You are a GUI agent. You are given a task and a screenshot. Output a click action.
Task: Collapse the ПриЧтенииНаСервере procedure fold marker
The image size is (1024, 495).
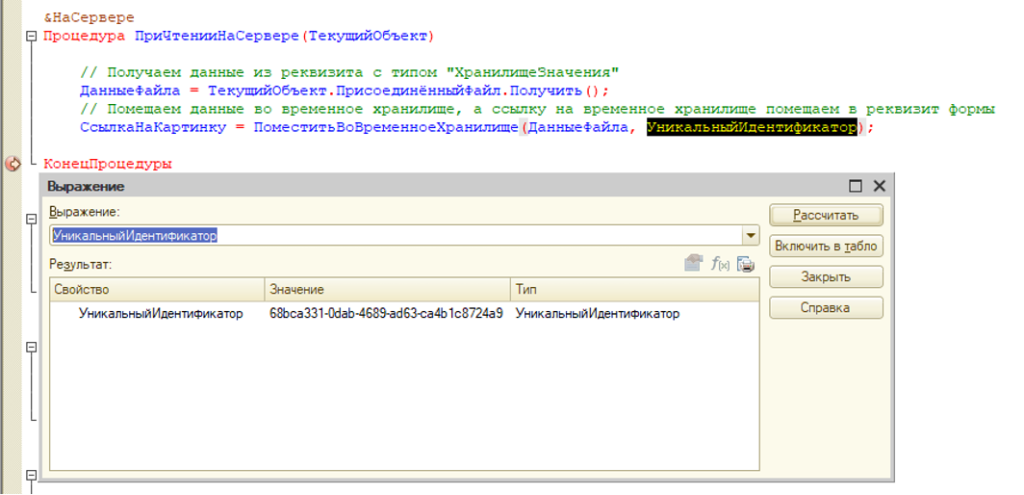[31, 36]
